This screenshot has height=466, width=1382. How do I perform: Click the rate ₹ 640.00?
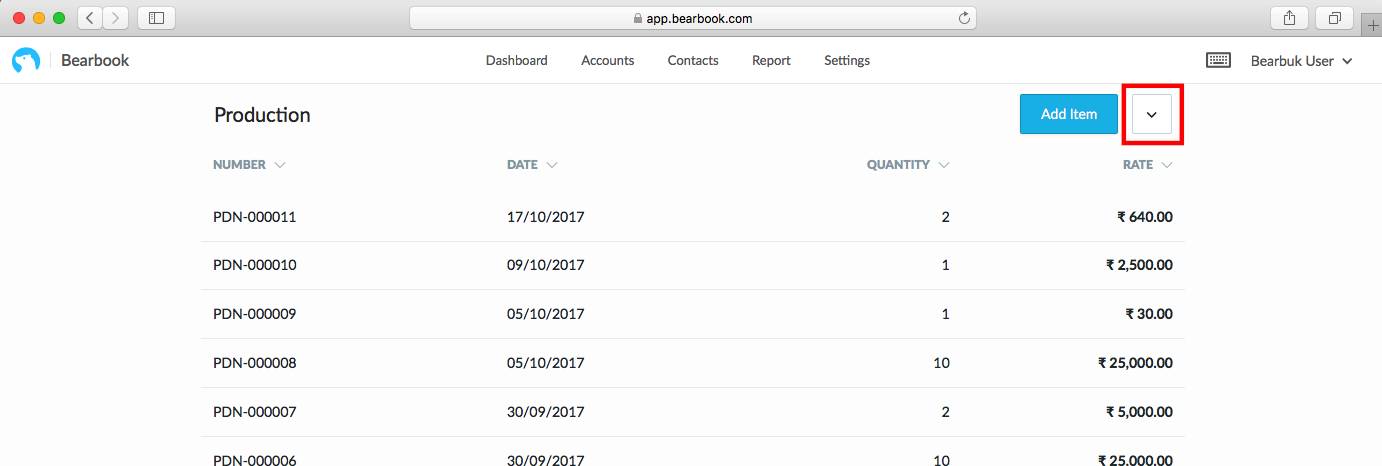click(x=1145, y=217)
